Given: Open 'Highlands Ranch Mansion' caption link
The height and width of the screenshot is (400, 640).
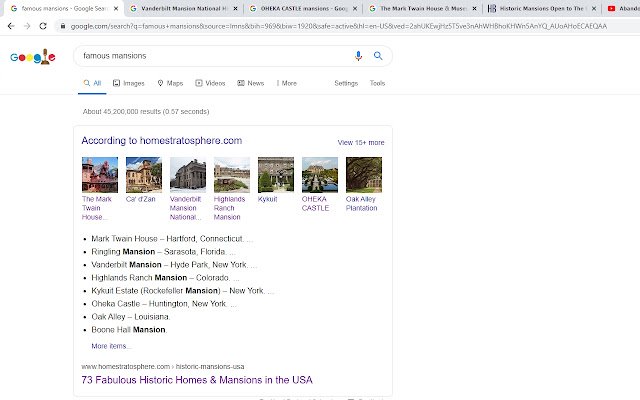Looking at the screenshot, I should tap(229, 208).
